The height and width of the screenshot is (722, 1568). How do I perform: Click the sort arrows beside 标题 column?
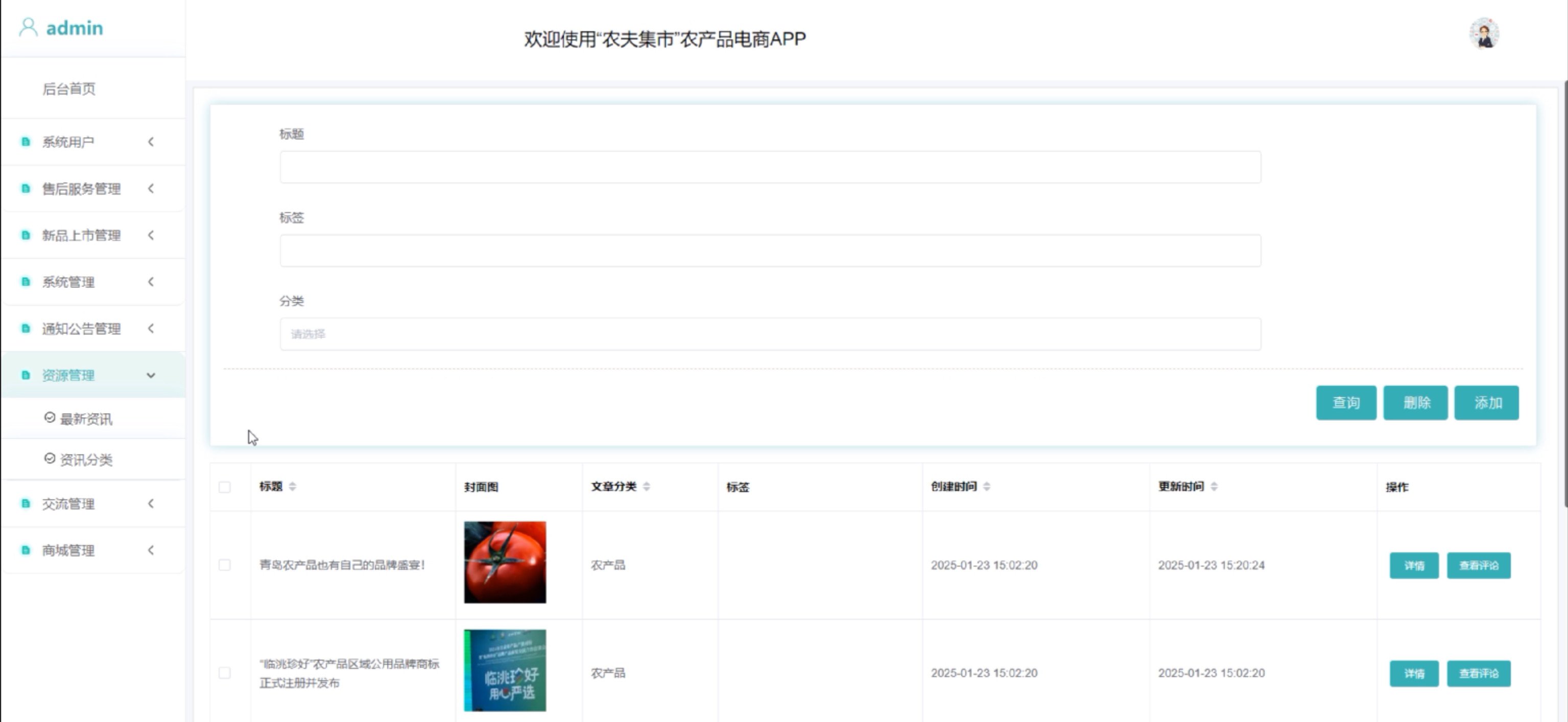(x=292, y=486)
